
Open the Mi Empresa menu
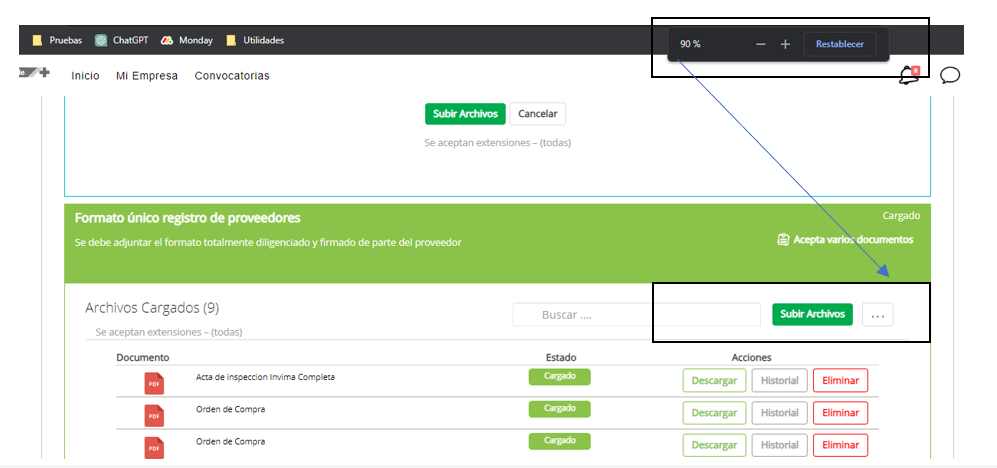tap(146, 76)
